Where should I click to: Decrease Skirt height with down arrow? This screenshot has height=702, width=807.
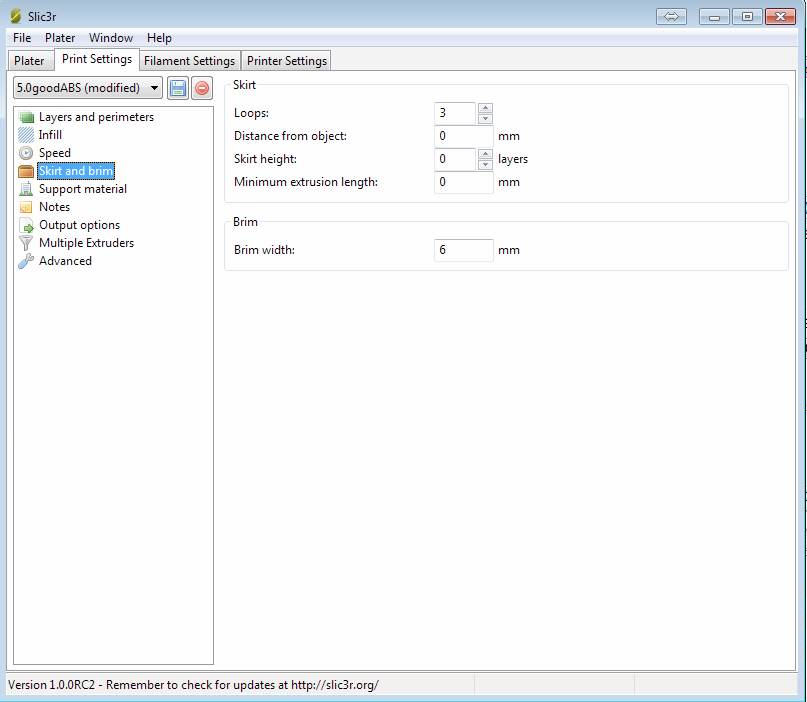point(485,165)
